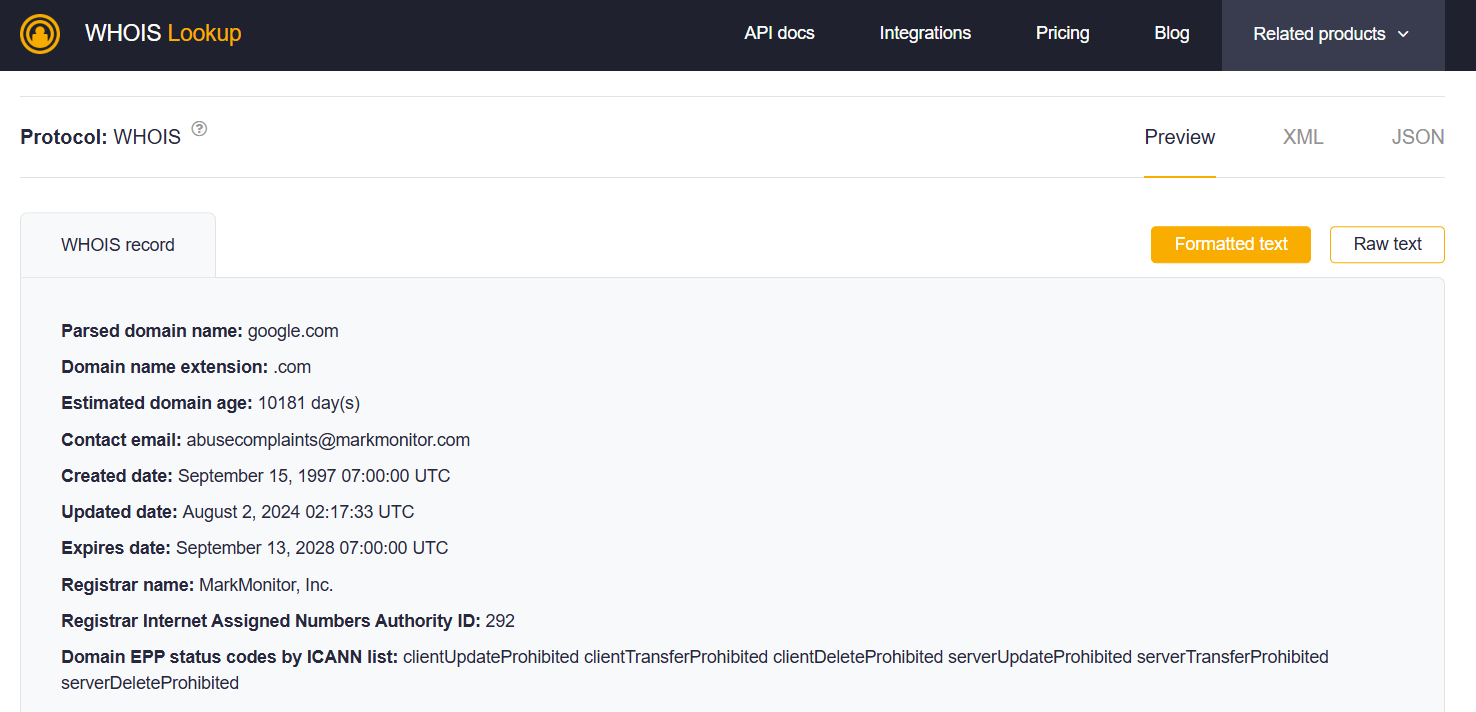Click the estimated age 10181 day(s)

(309, 403)
